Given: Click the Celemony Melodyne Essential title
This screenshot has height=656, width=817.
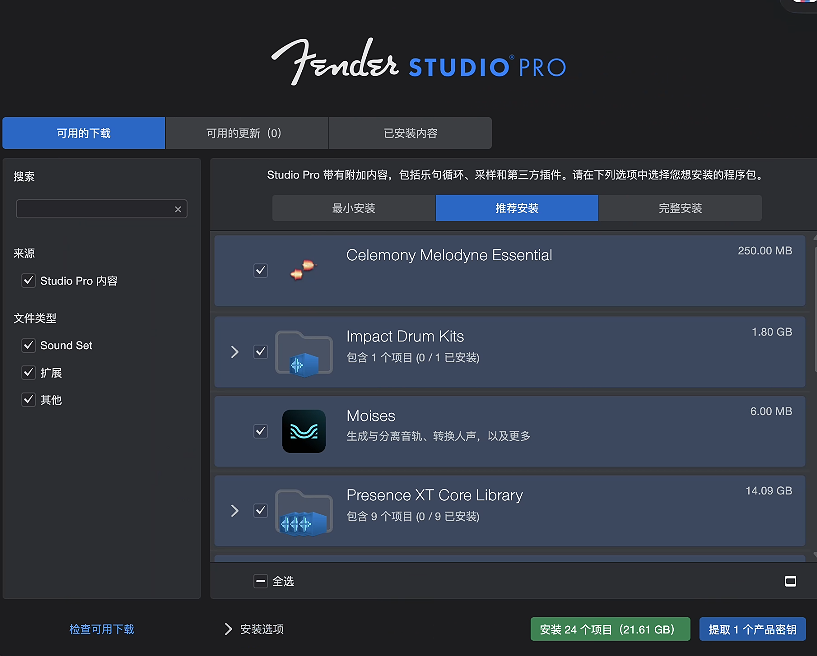Looking at the screenshot, I should [449, 255].
